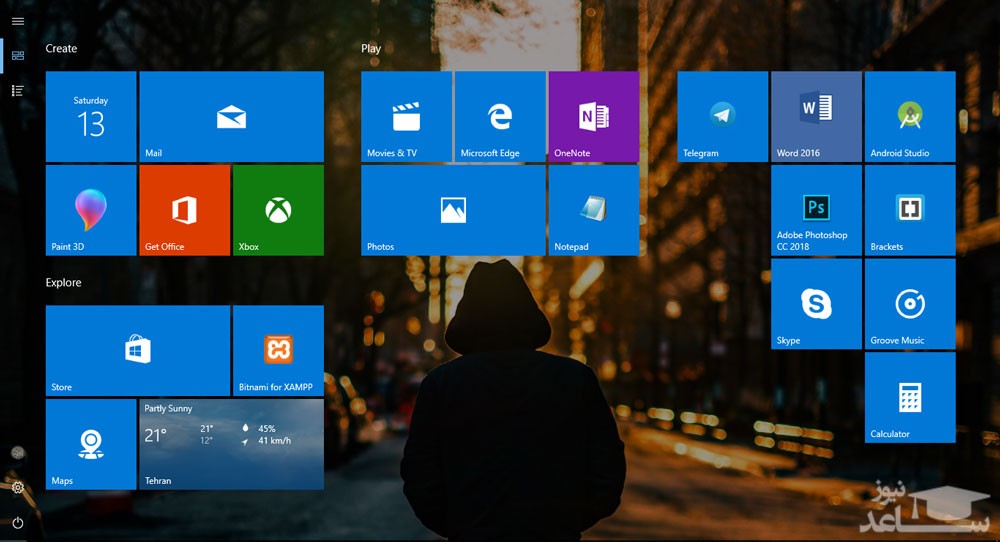Launch Paint 3D from Start
Viewport: 1000px width, 542px height.
pos(91,210)
